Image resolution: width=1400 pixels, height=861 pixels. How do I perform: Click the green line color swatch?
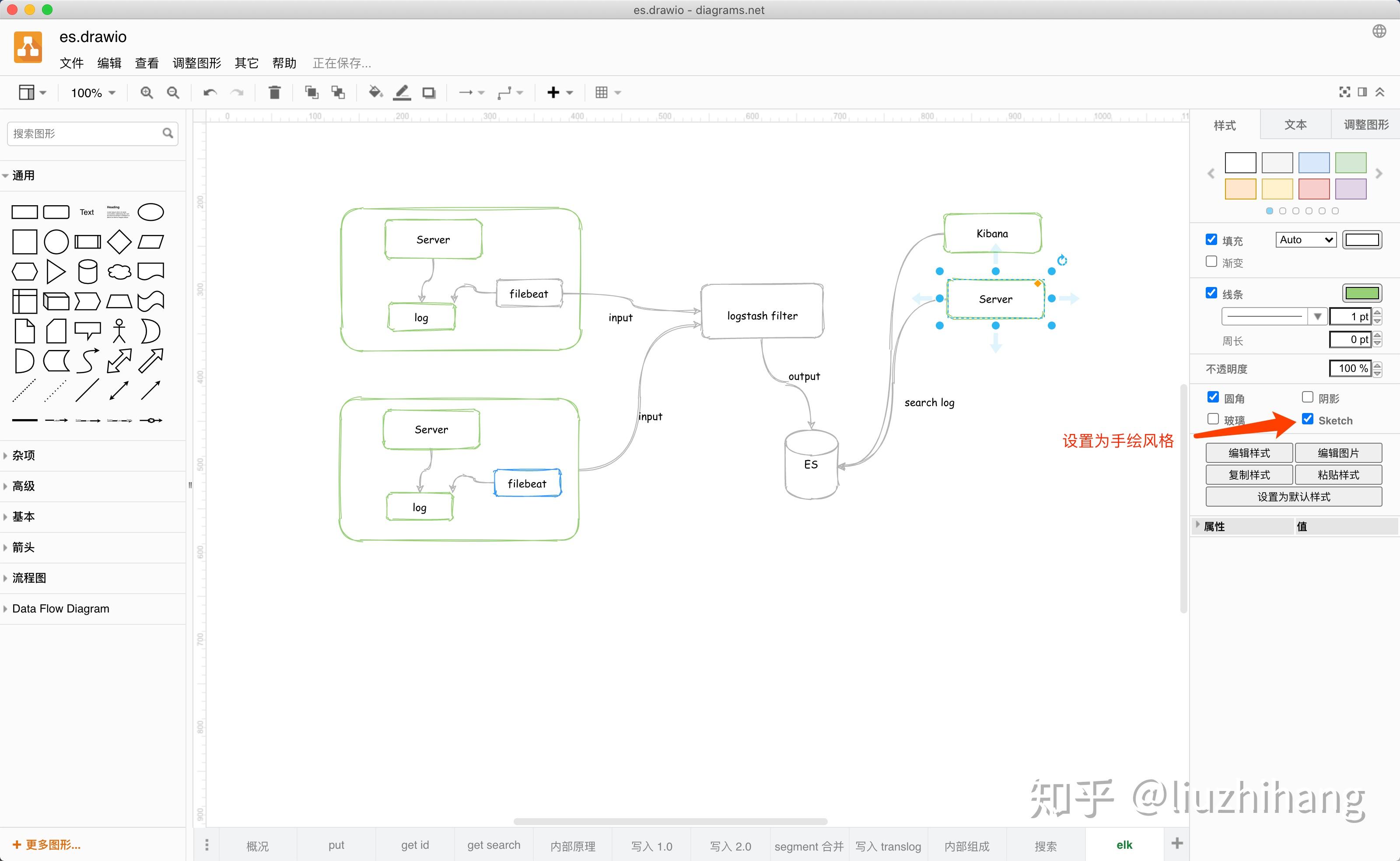[1361, 293]
